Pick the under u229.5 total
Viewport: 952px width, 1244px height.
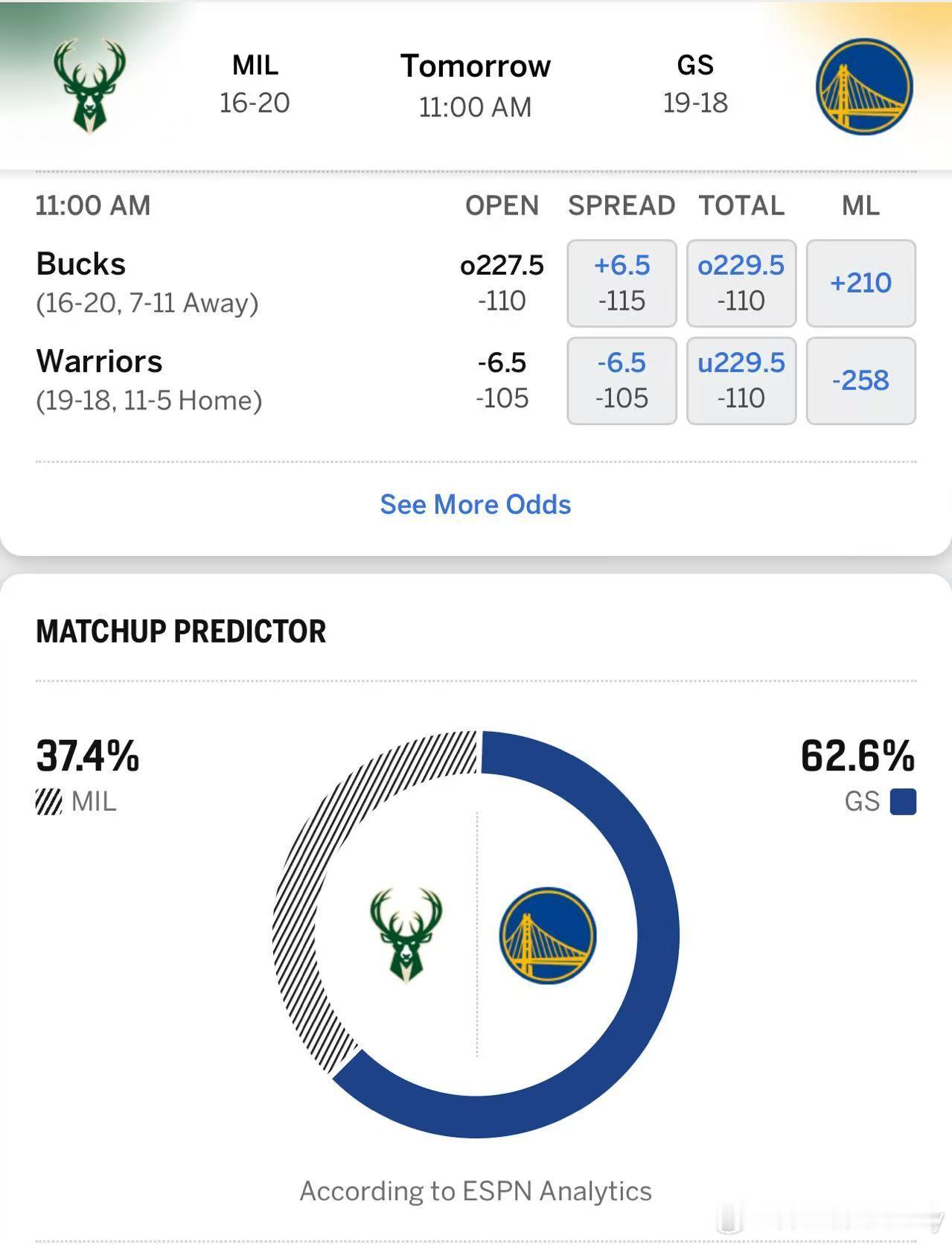click(x=741, y=380)
